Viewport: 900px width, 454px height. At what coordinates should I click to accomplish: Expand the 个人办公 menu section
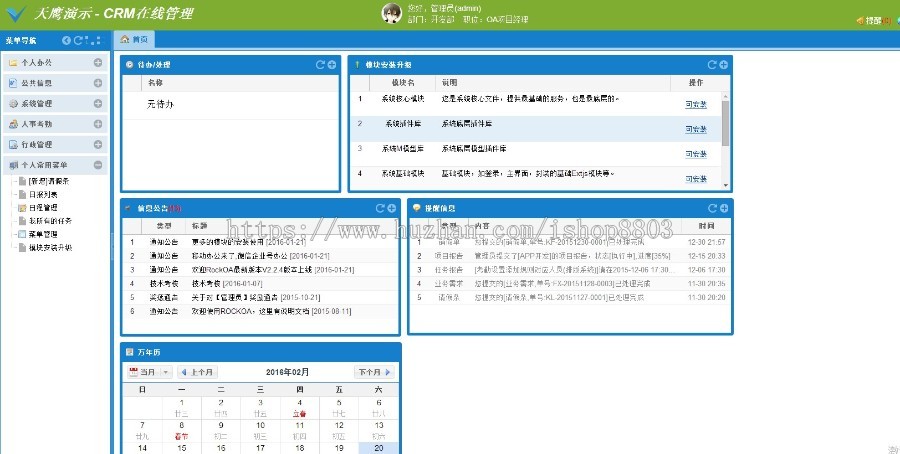(x=98, y=63)
